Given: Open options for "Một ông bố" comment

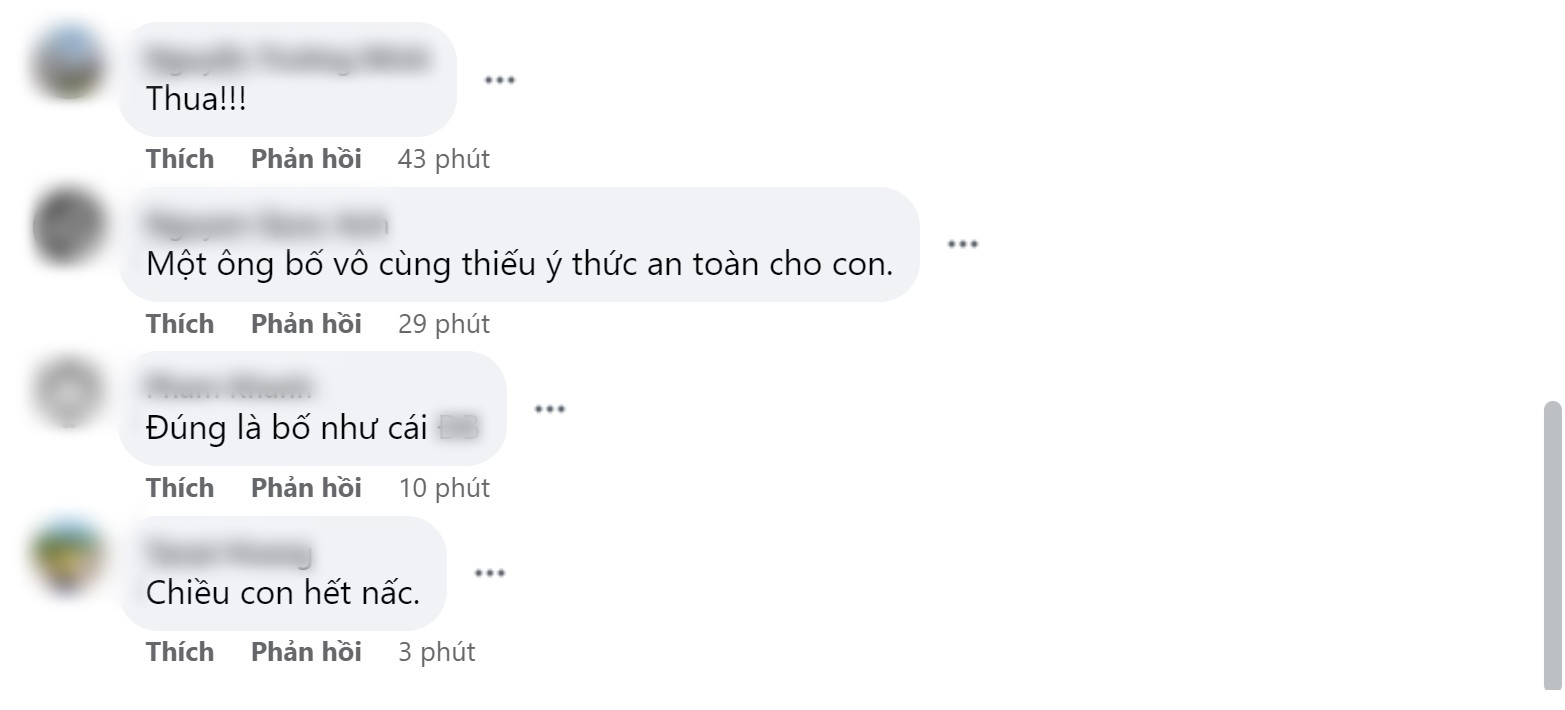Looking at the screenshot, I should point(962,244).
